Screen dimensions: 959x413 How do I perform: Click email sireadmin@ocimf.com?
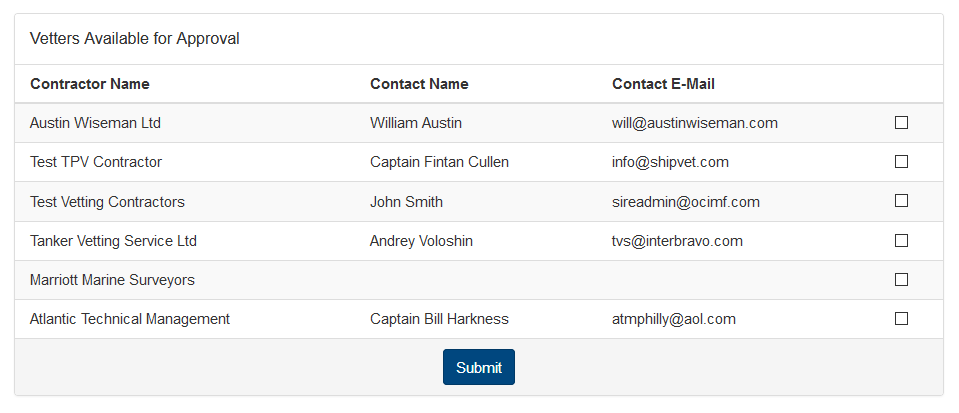[x=686, y=202]
